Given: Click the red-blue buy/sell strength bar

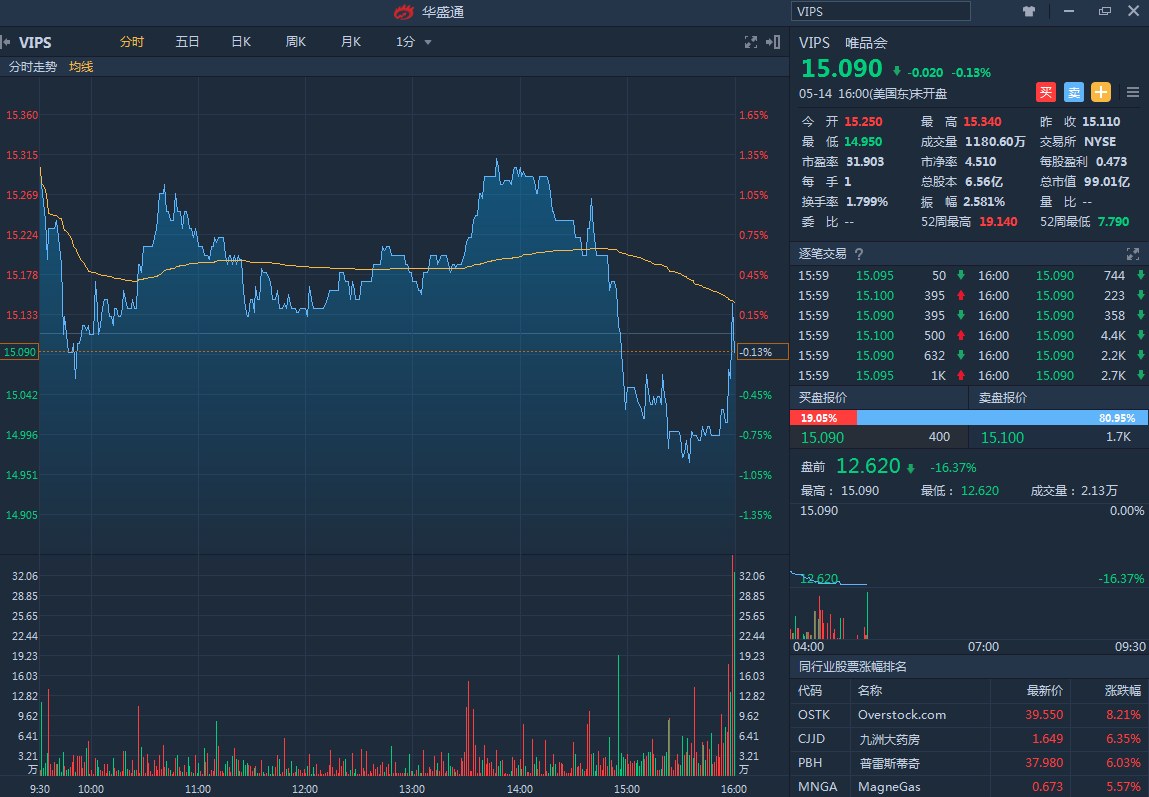Looking at the screenshot, I should click(x=967, y=417).
